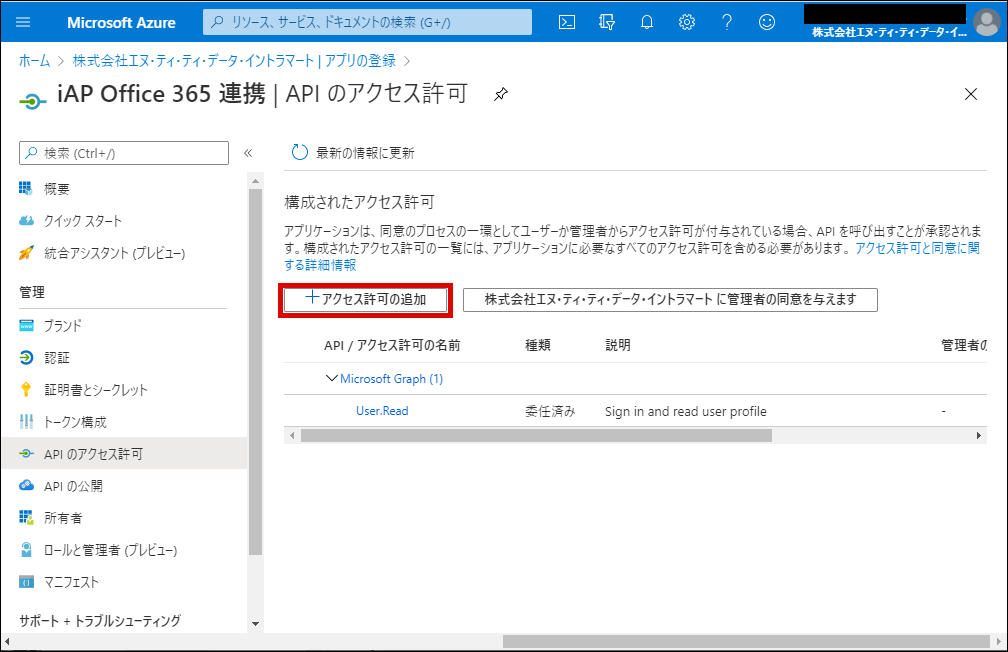
Task: Collapse the Microsoft Graph (1) group chevron
Action: point(332,378)
